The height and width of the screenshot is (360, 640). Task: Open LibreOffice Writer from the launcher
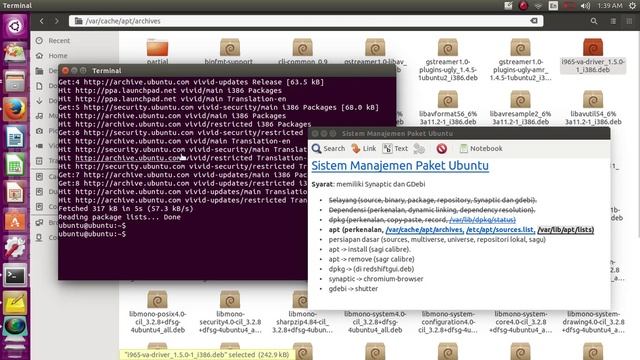[15, 137]
